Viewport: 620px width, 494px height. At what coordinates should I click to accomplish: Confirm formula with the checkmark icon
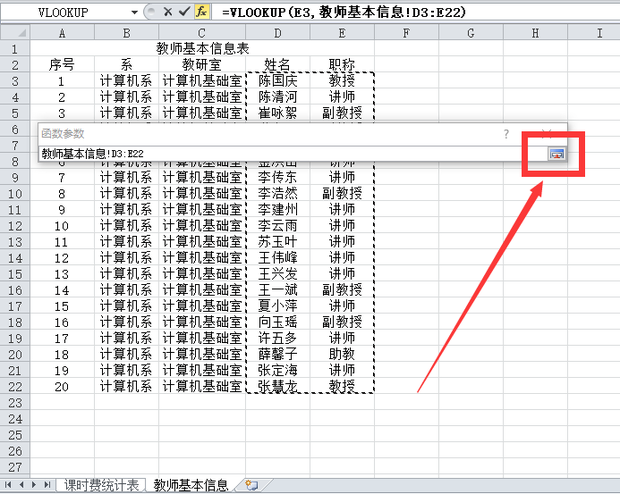click(184, 12)
